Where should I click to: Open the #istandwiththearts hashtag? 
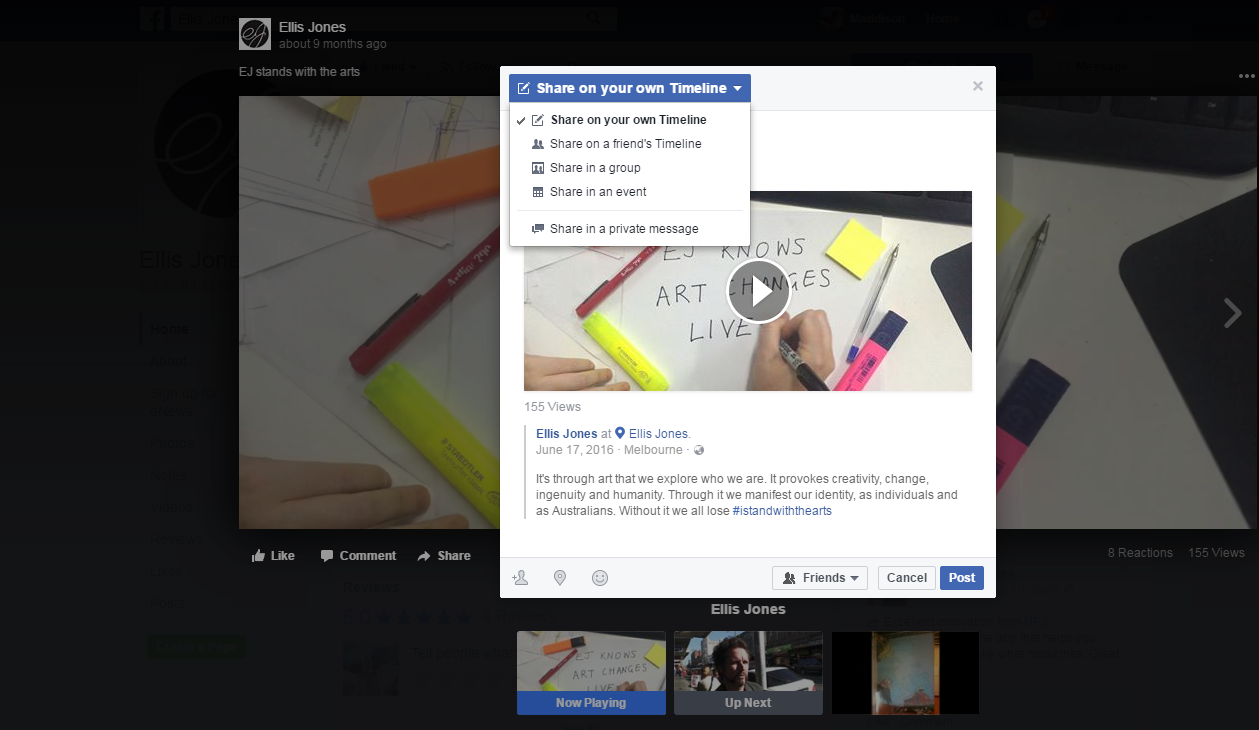(782, 511)
